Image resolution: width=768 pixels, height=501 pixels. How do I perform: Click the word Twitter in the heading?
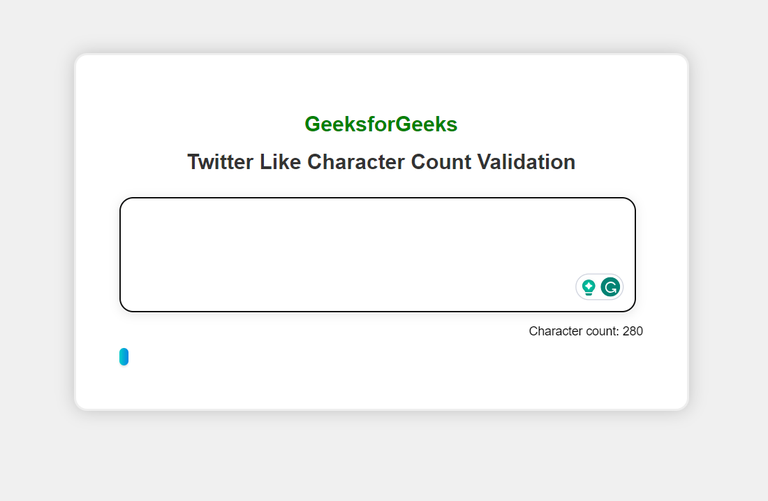220,162
